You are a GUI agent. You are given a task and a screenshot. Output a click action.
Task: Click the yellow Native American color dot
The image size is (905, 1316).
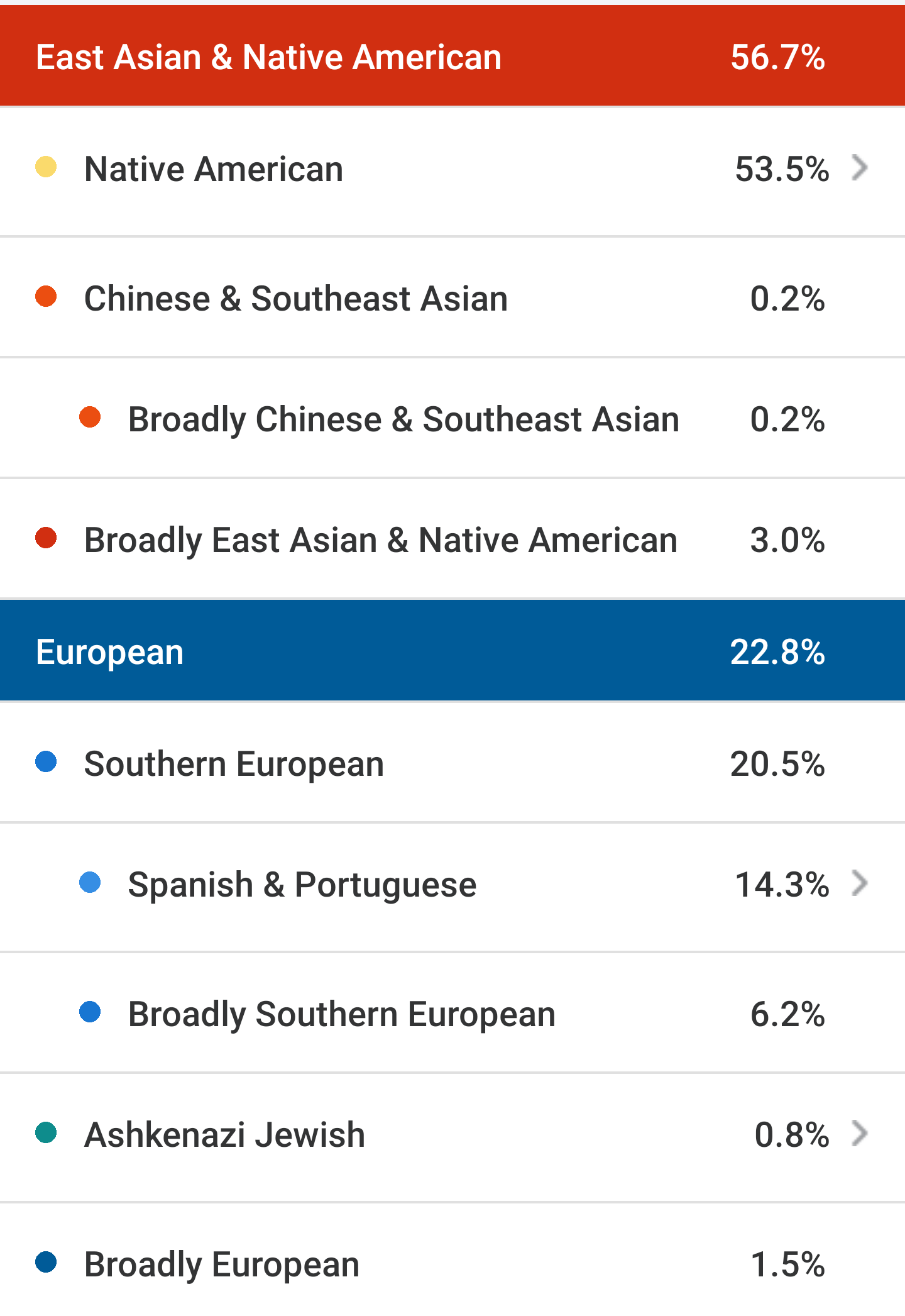pyautogui.click(x=46, y=167)
